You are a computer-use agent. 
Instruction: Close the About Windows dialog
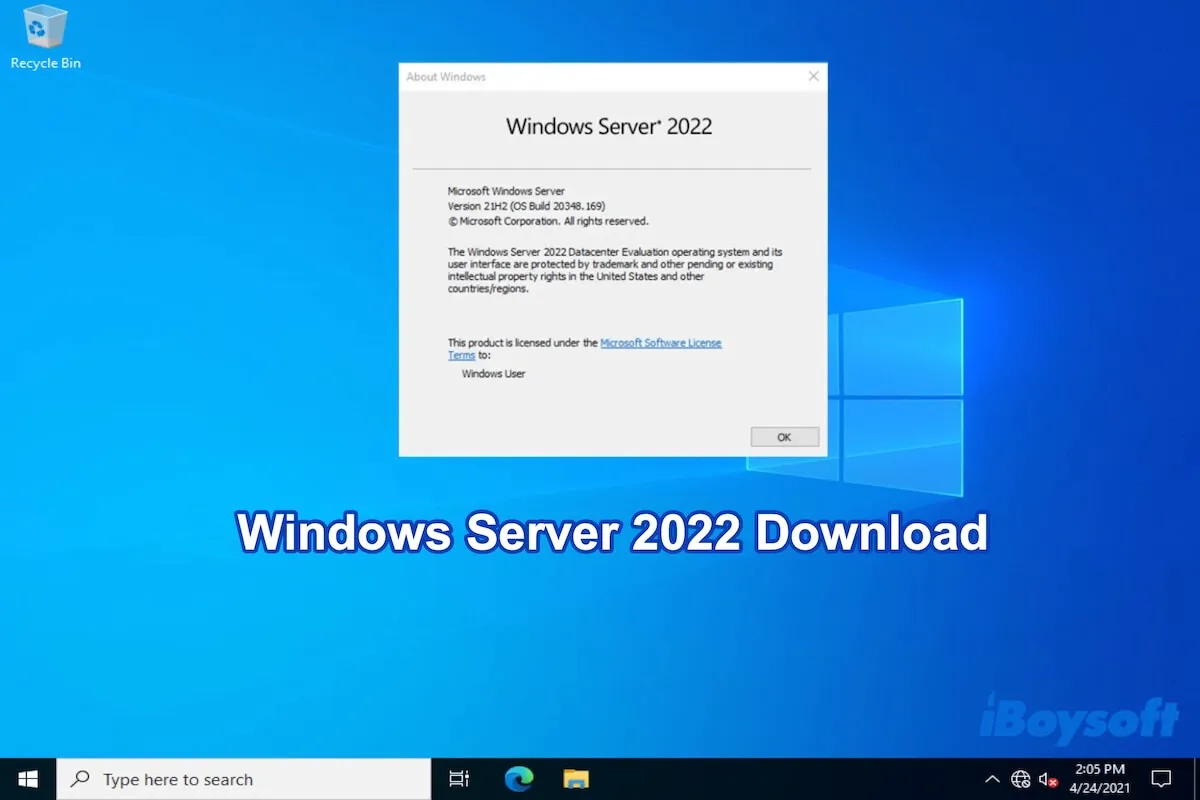(x=813, y=76)
